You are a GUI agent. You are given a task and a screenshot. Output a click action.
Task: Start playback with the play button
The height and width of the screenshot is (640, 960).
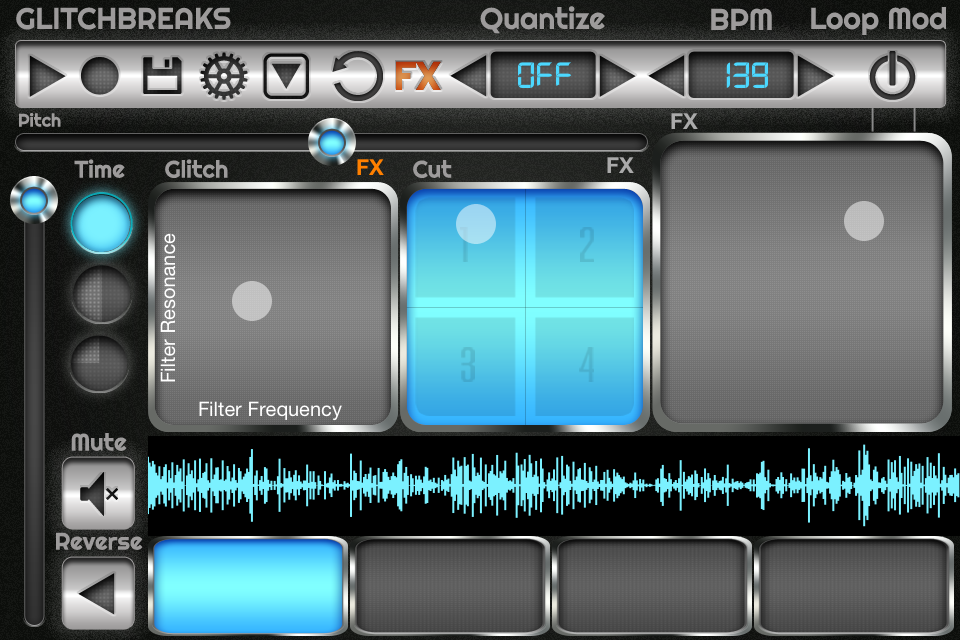(x=47, y=76)
